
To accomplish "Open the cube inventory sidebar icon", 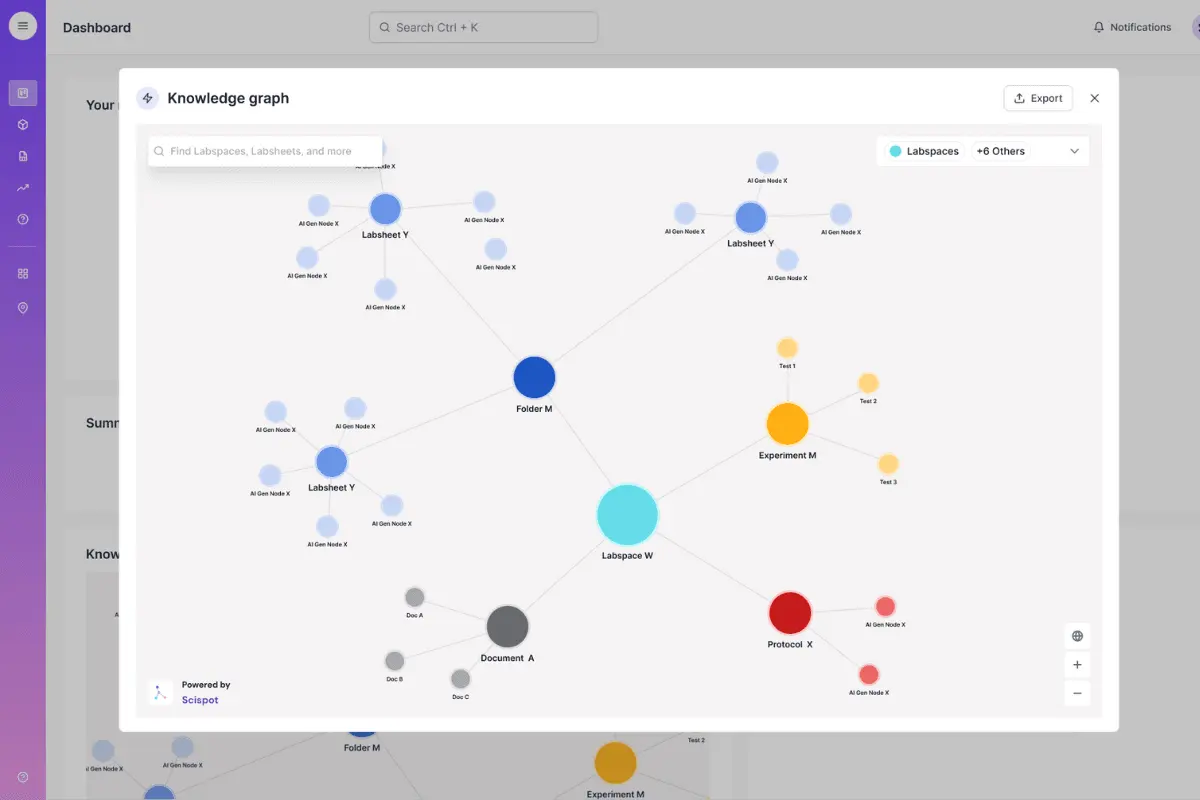I will [23, 125].
